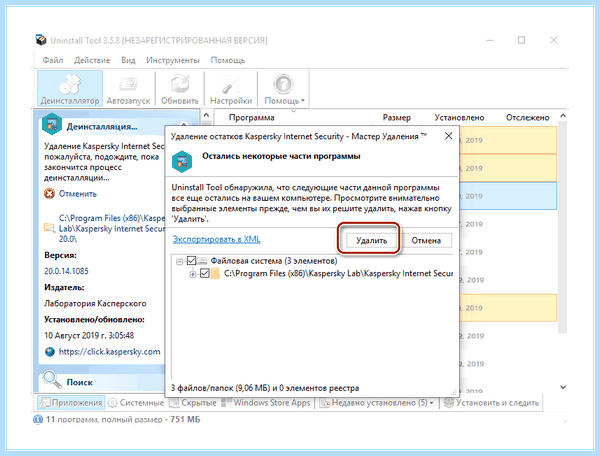Screen dimensions: 600x456
Task: Sort by the Программа column header
Action: [251, 118]
